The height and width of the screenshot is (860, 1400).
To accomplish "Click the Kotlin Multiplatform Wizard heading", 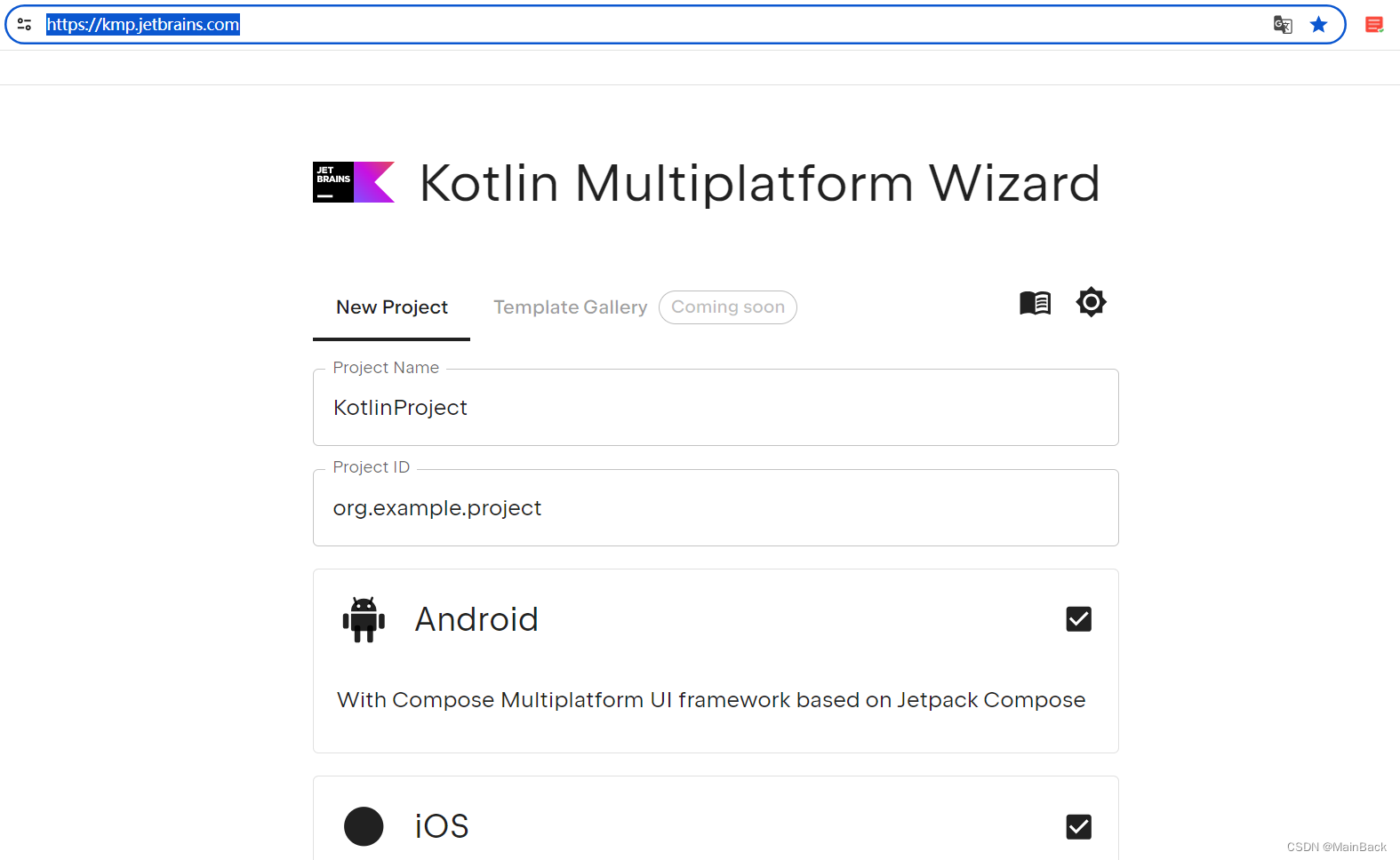I will [760, 184].
